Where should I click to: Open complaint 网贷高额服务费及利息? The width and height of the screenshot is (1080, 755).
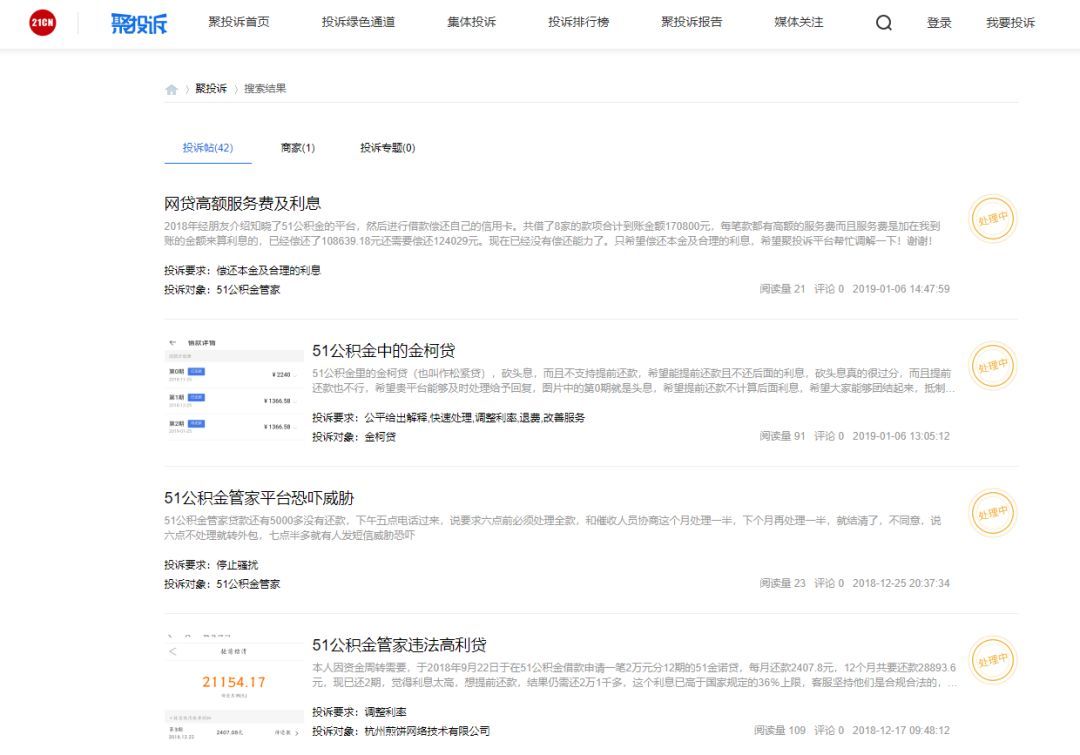click(242, 203)
